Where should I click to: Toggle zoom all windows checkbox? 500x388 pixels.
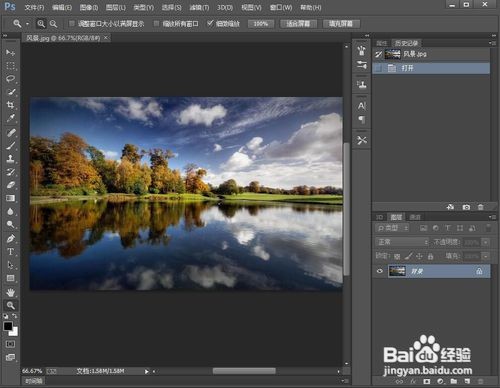pyautogui.click(x=156, y=23)
